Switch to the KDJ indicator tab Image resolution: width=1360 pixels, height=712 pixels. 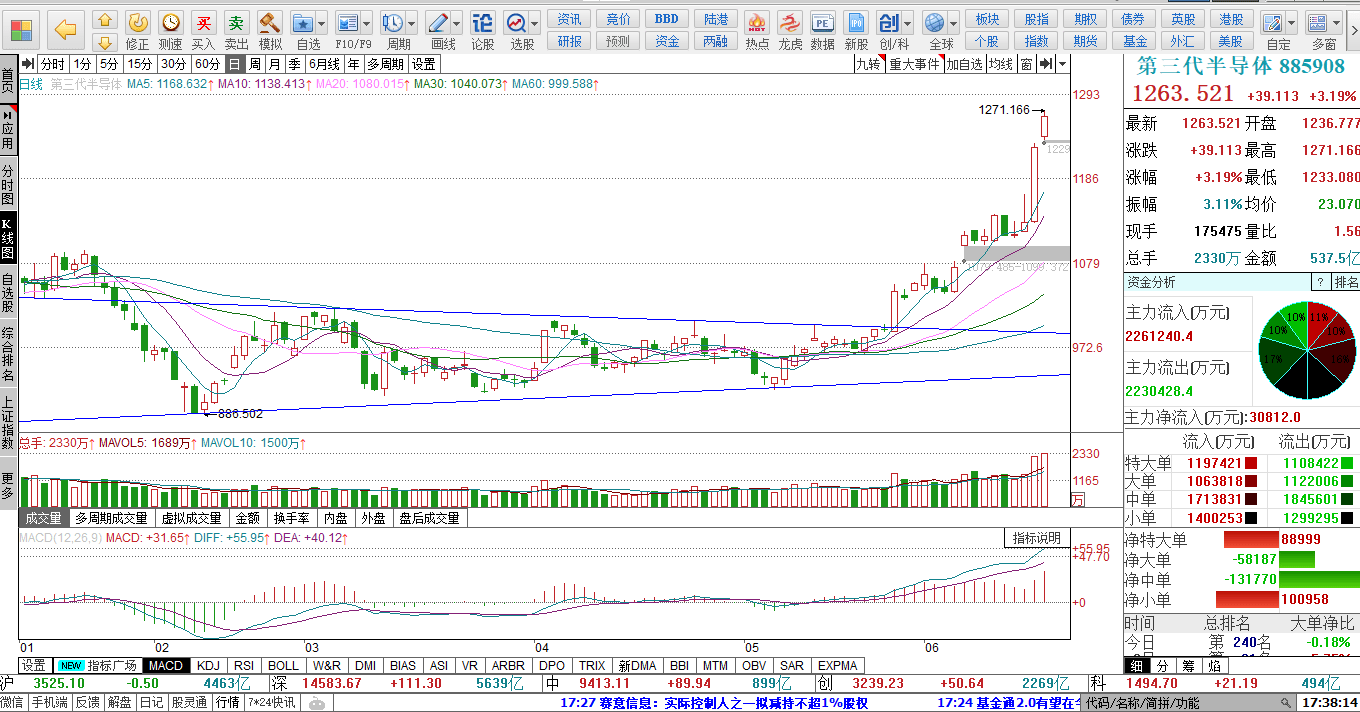point(208,665)
